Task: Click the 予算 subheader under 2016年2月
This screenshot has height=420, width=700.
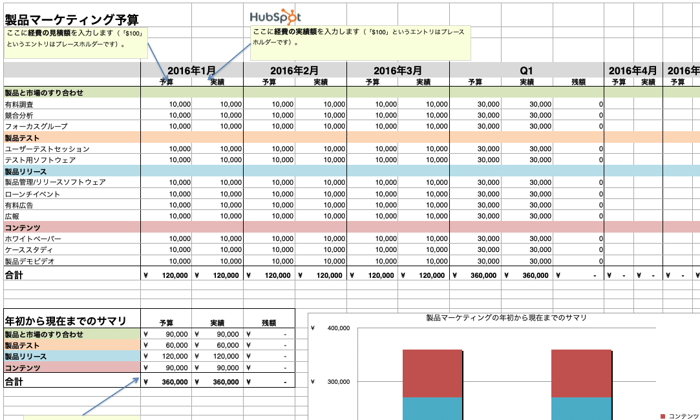Action: [269, 82]
